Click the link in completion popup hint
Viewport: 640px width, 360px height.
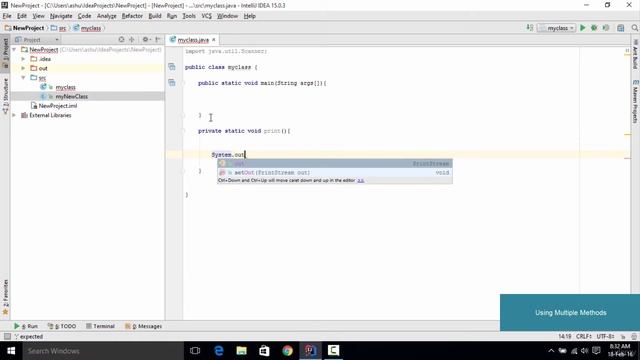tap(361, 180)
